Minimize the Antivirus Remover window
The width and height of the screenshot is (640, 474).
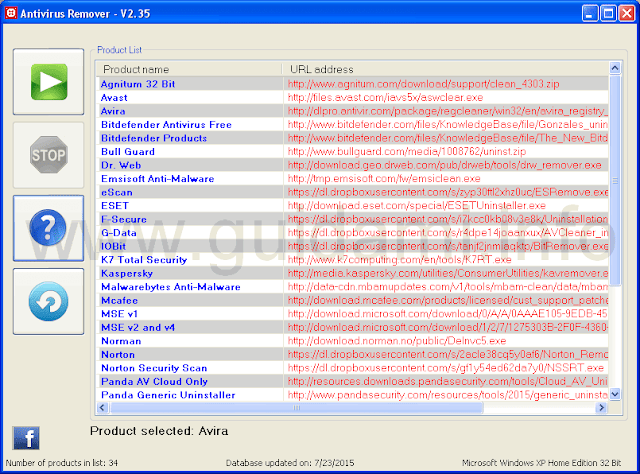click(589, 13)
